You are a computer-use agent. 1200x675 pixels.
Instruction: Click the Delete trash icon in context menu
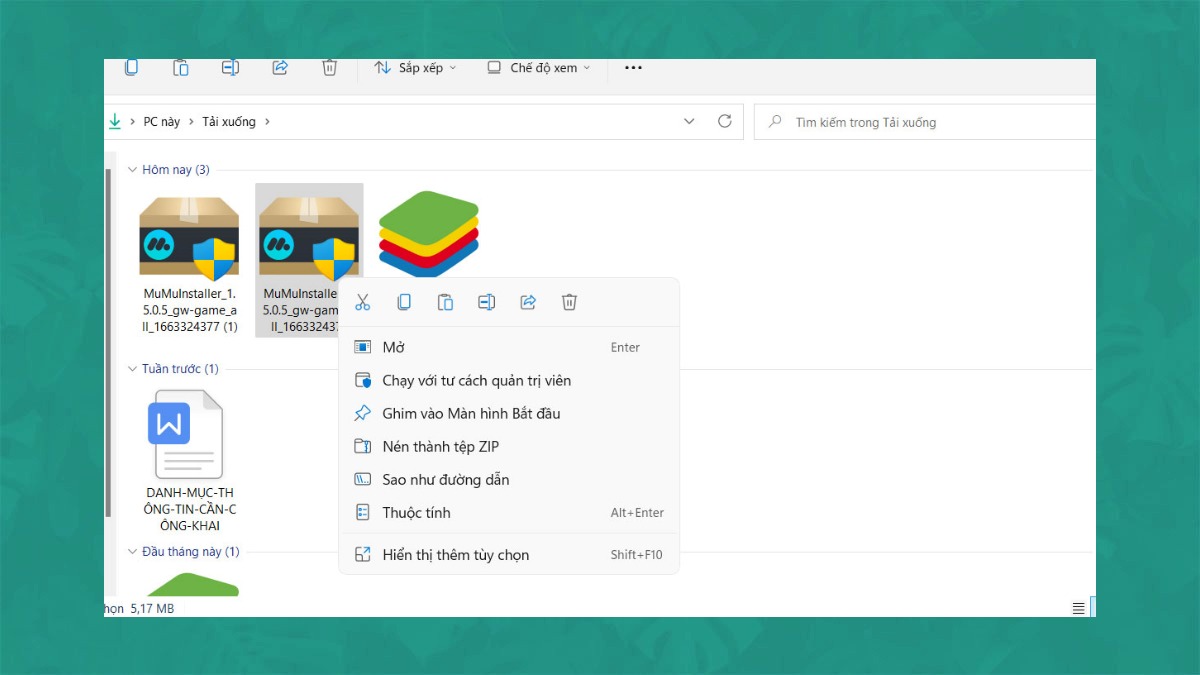(x=569, y=302)
